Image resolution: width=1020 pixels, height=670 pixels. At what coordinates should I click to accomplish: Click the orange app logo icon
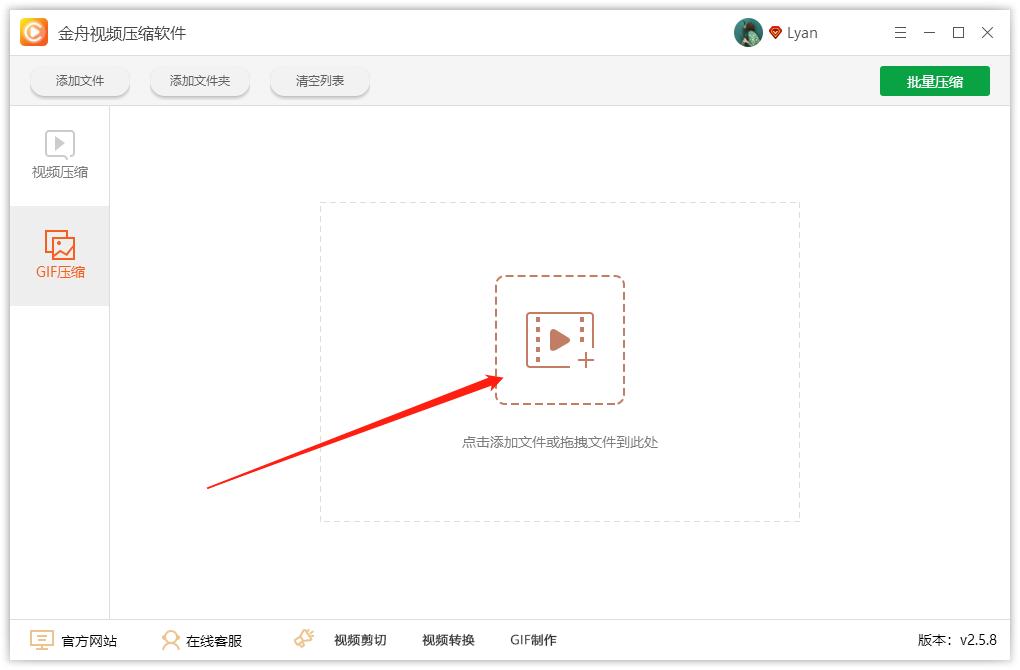click(34, 32)
